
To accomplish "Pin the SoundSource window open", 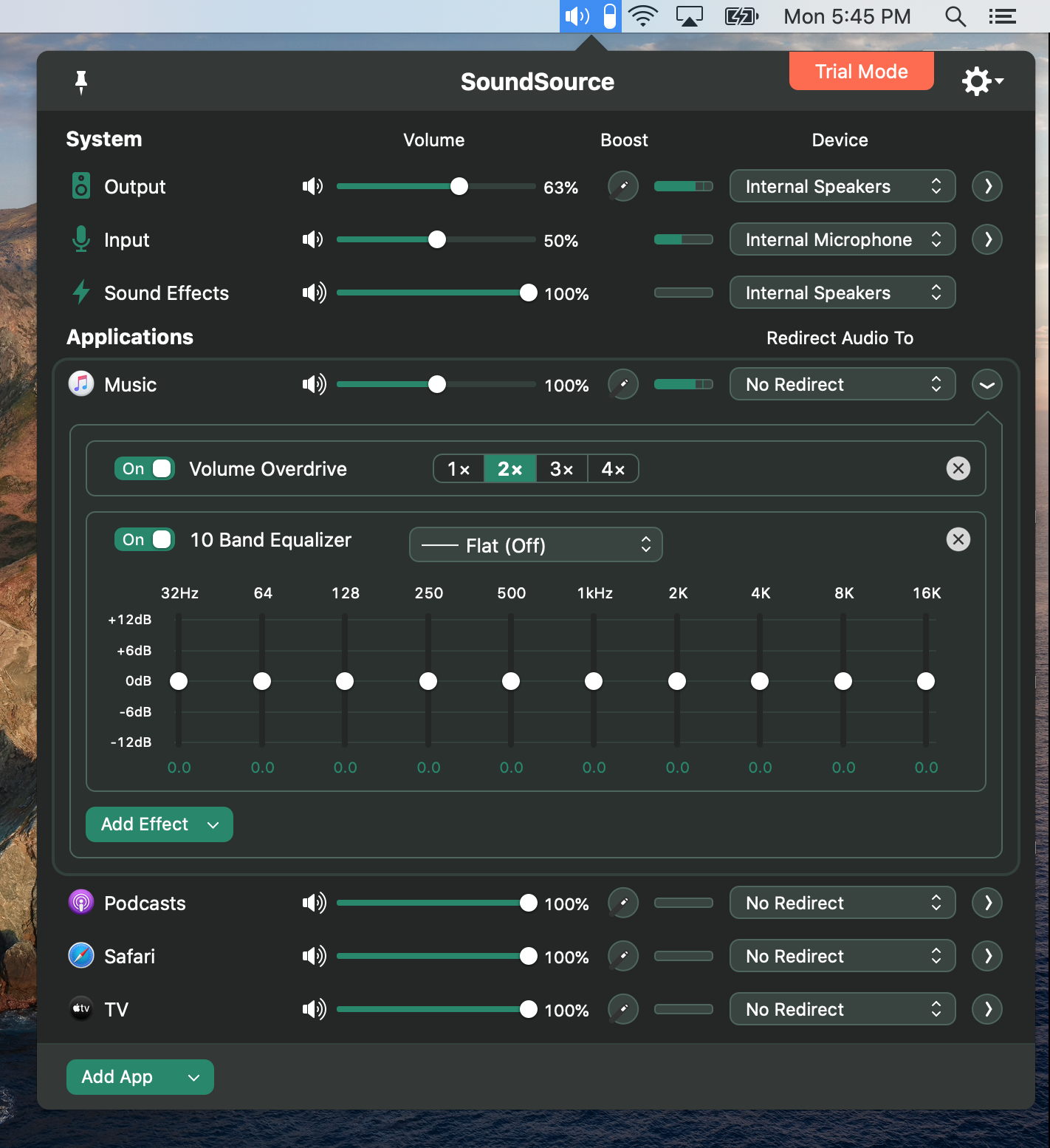I will pos(81,82).
